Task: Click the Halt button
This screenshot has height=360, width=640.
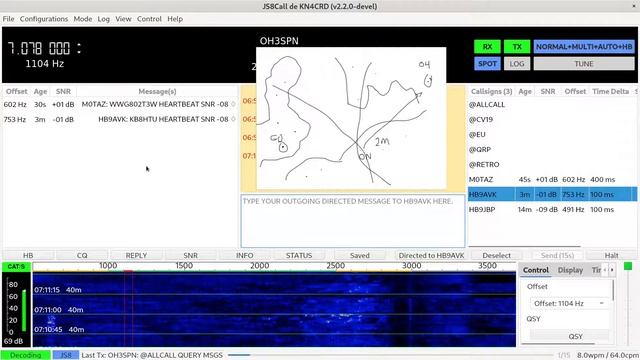Action: tap(611, 255)
